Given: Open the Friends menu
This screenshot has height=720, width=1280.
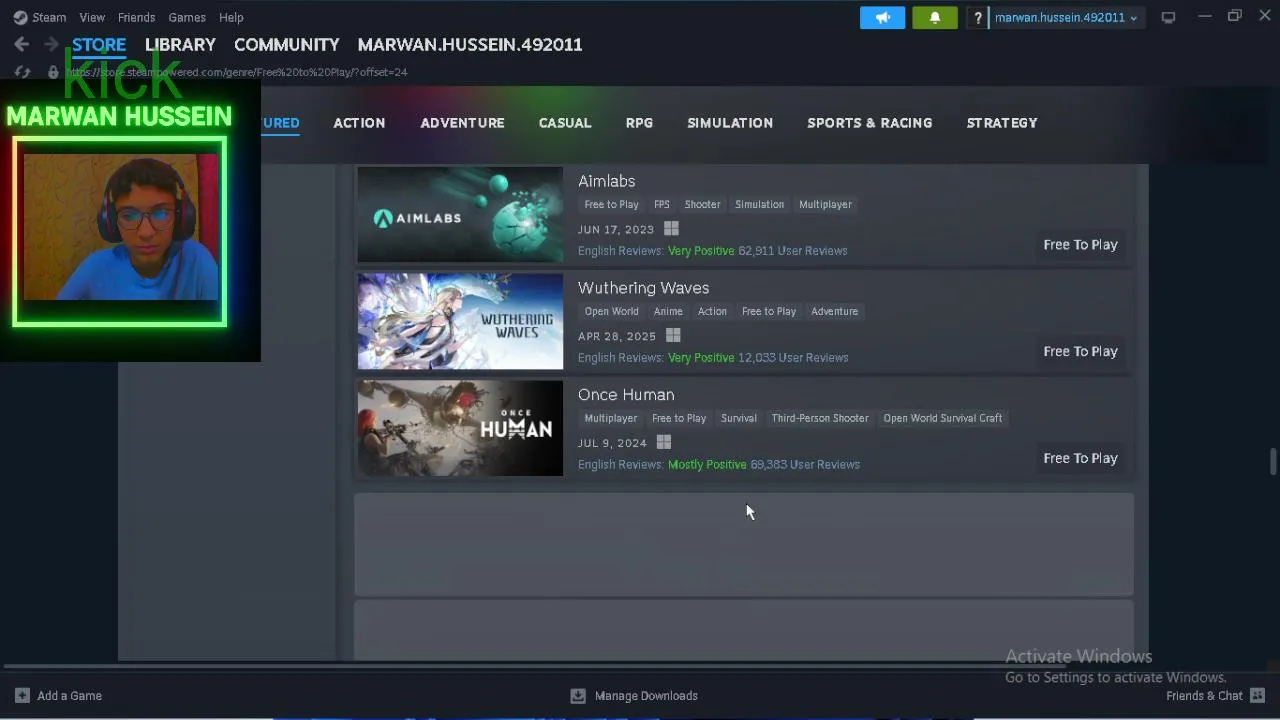Looking at the screenshot, I should coord(136,17).
